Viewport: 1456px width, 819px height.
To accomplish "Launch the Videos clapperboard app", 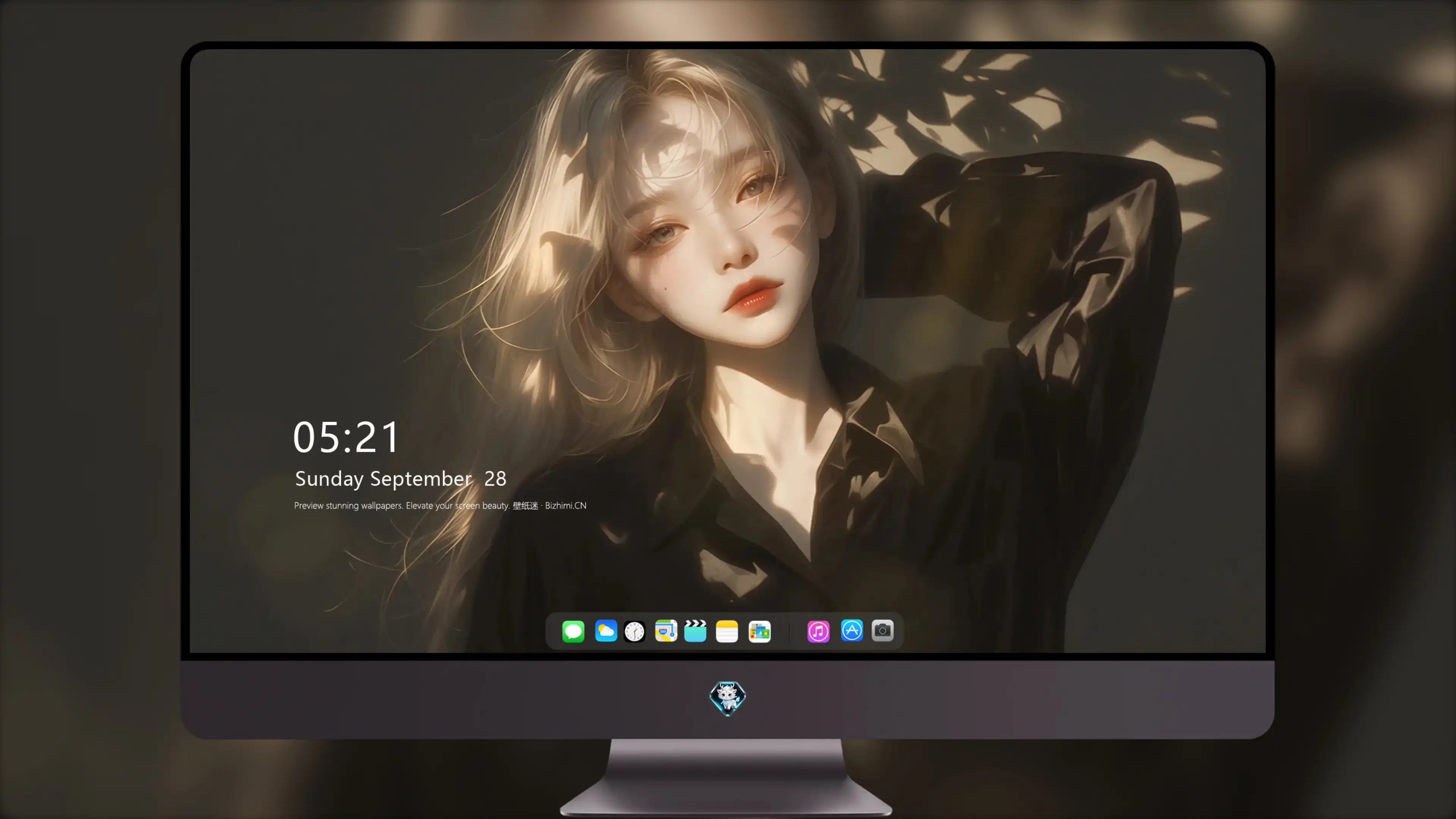I will (695, 631).
